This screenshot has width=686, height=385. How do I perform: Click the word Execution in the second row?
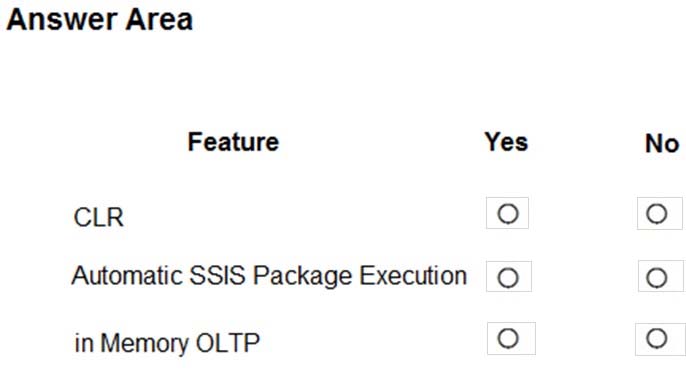(x=413, y=276)
